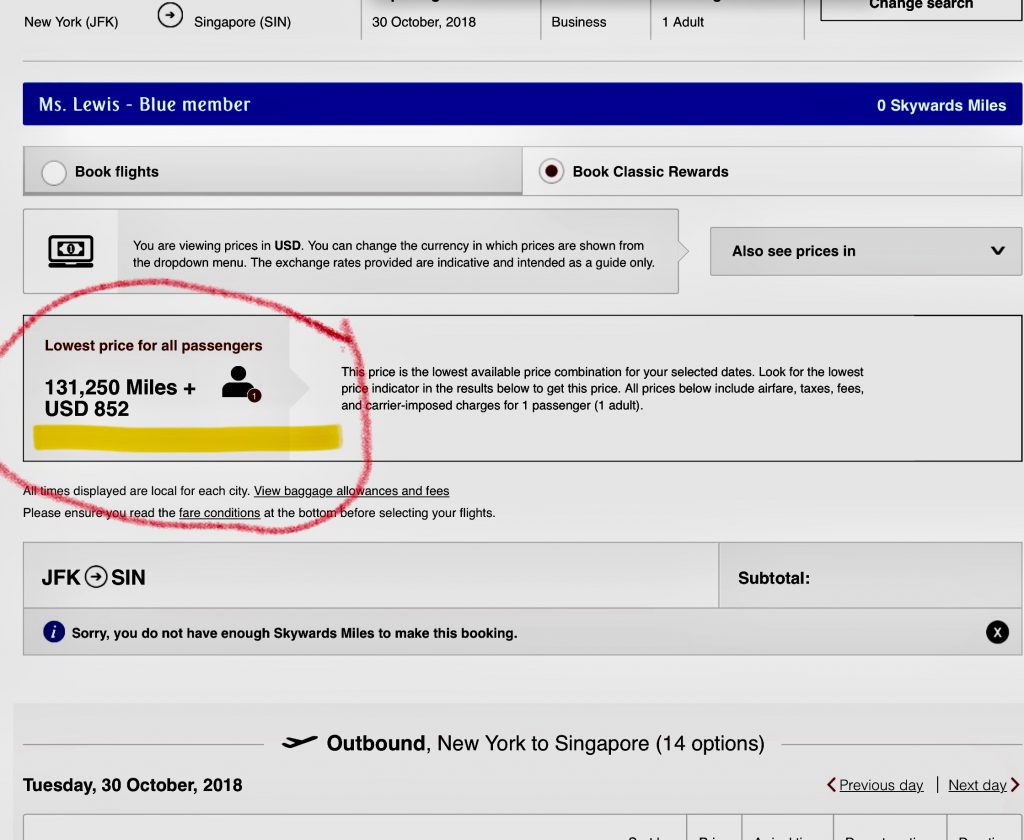1024x840 pixels.
Task: Click the blue info icon in the Skywards message
Action: [54, 632]
